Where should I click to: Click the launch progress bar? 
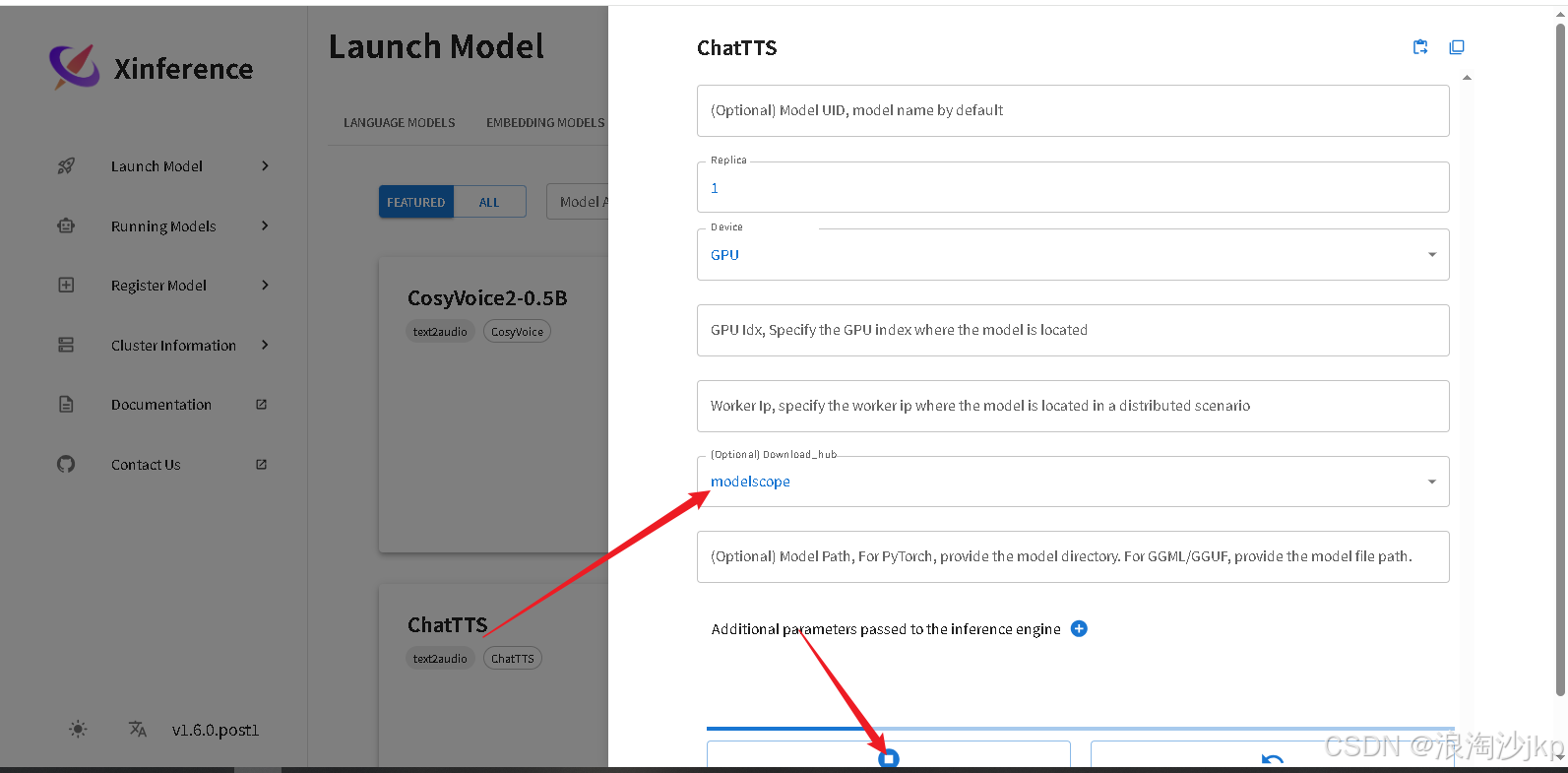tap(1081, 729)
